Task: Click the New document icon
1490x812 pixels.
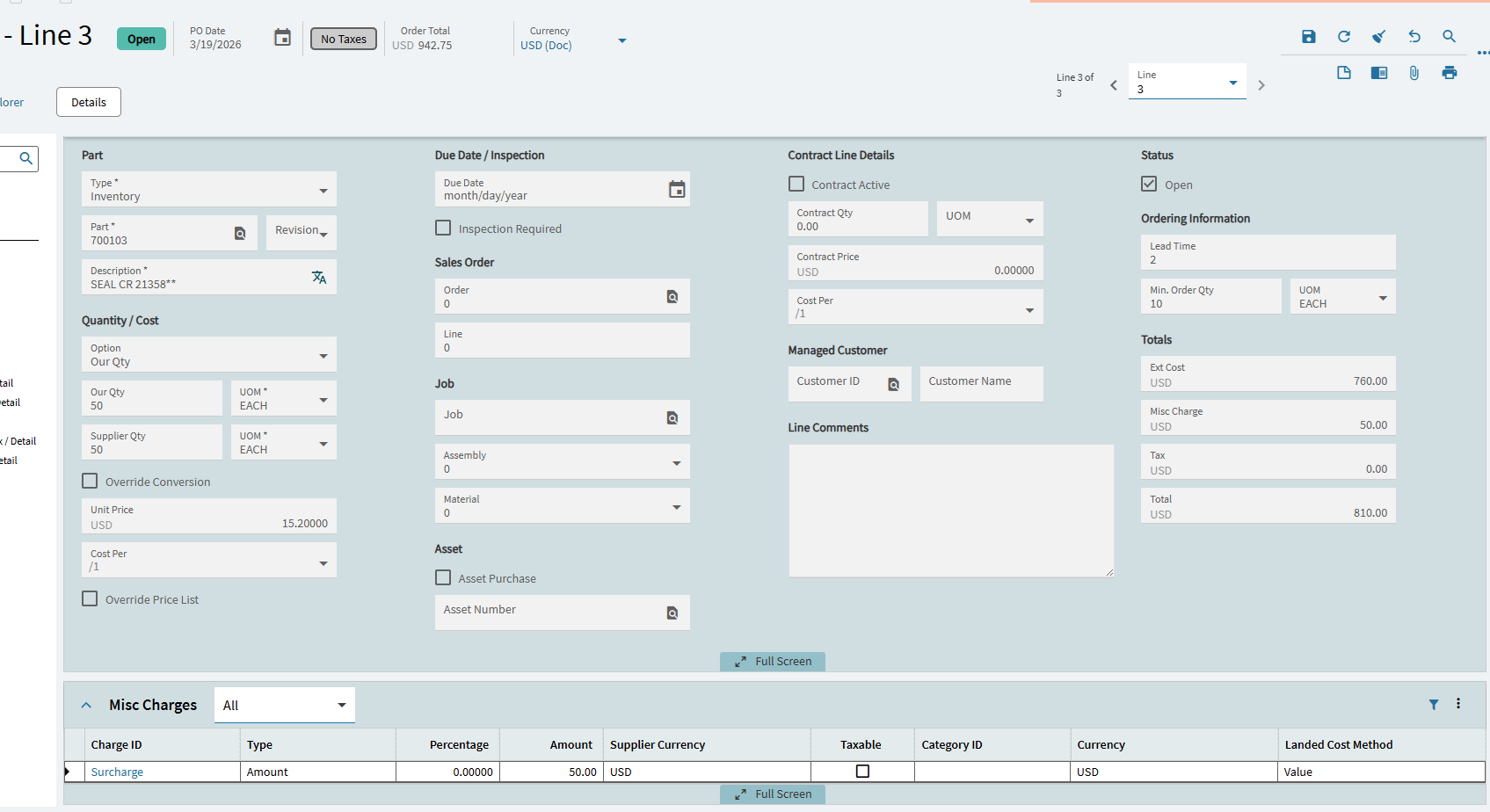Action: (1344, 73)
